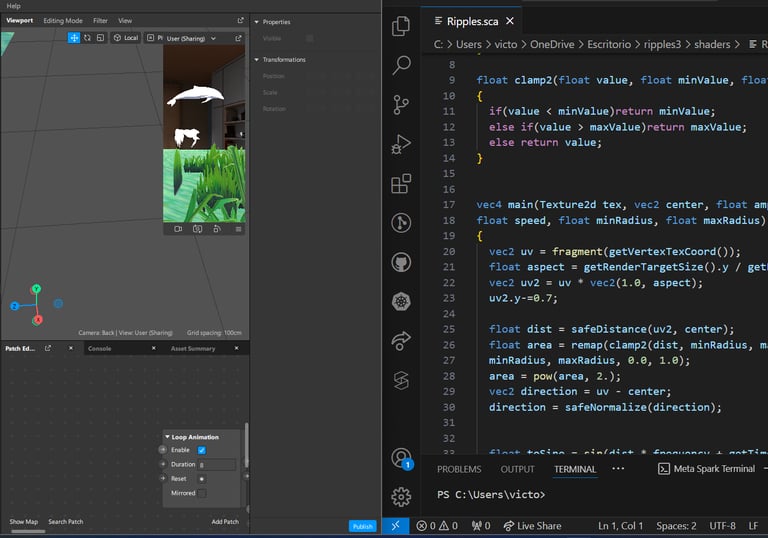
Task: Open the Manage gear in VS Code
Action: pyautogui.click(x=401, y=497)
